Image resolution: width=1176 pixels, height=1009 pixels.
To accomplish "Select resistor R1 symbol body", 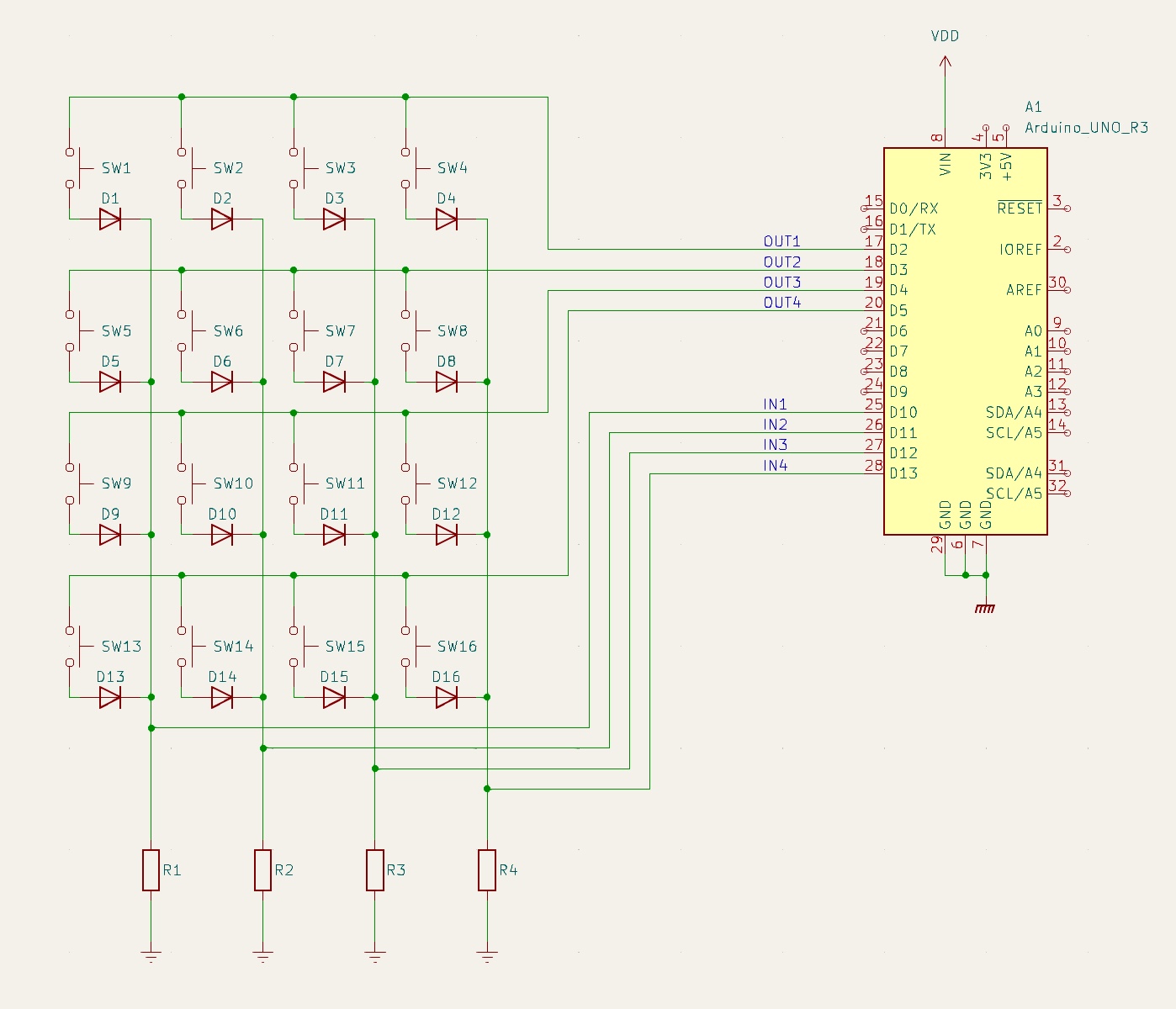I will tap(151, 870).
